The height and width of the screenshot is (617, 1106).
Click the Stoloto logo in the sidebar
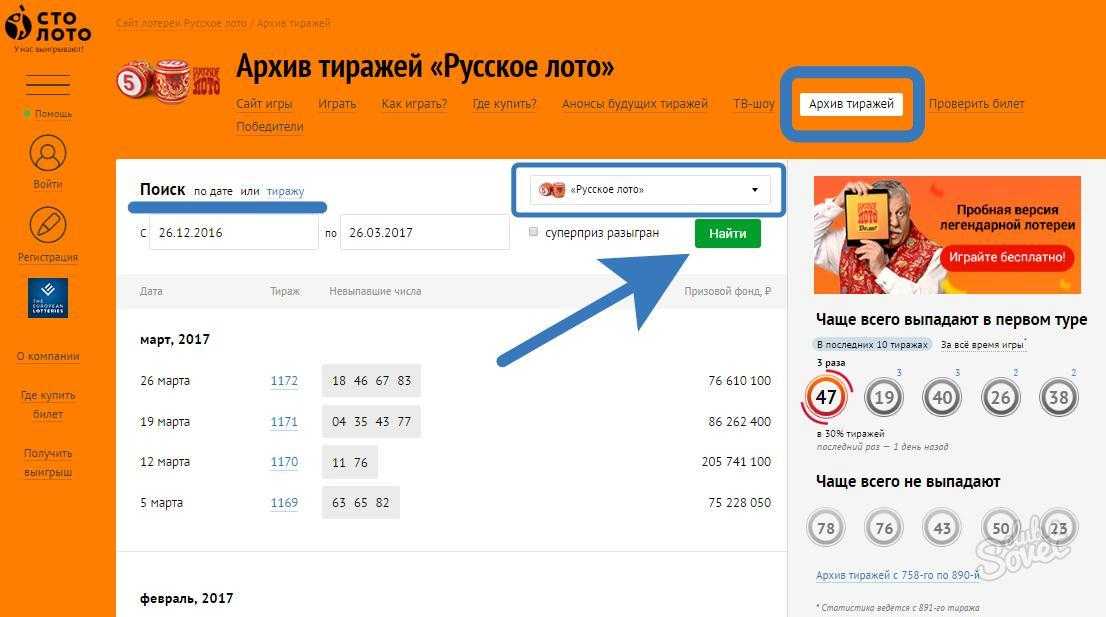click(x=47, y=27)
